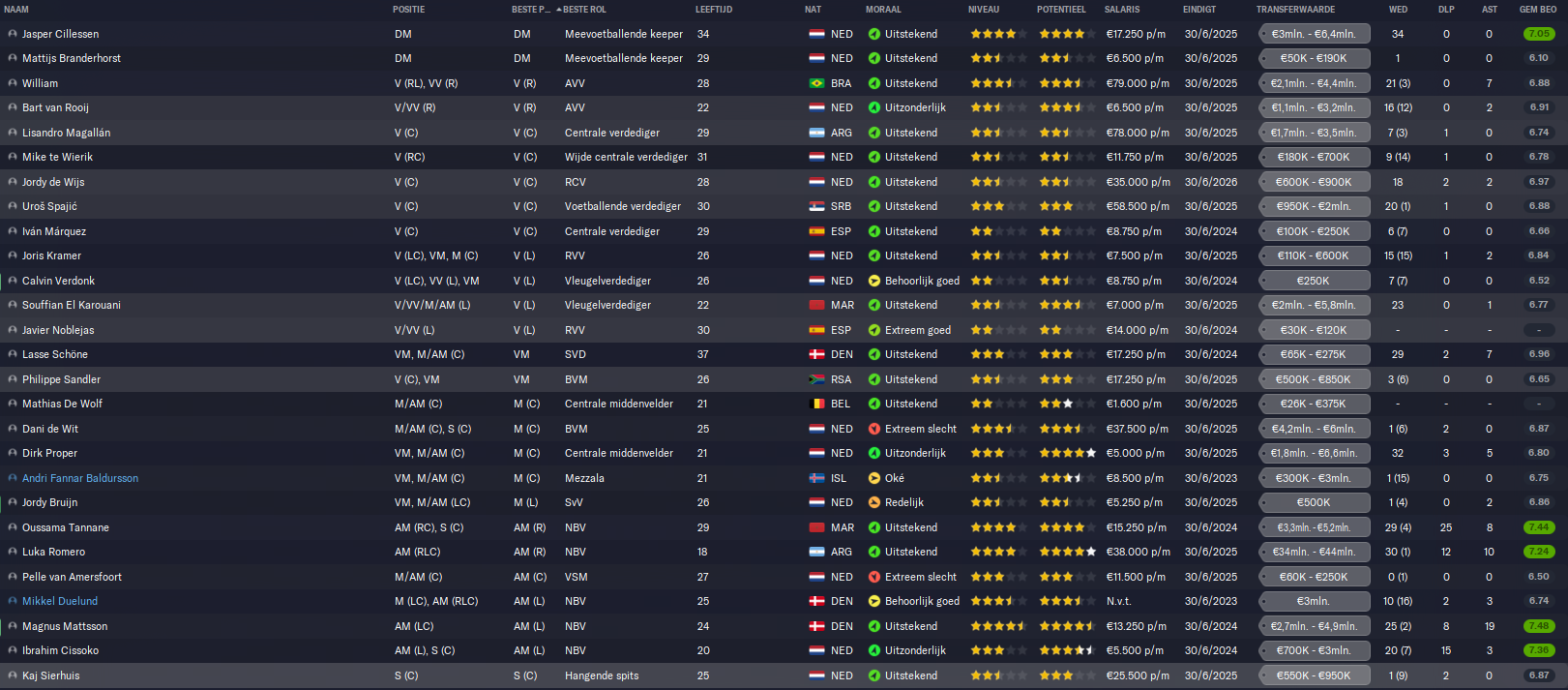The image size is (1568, 690).
Task: Click the Spain flag in Iván Márquez's row
Action: [816, 231]
